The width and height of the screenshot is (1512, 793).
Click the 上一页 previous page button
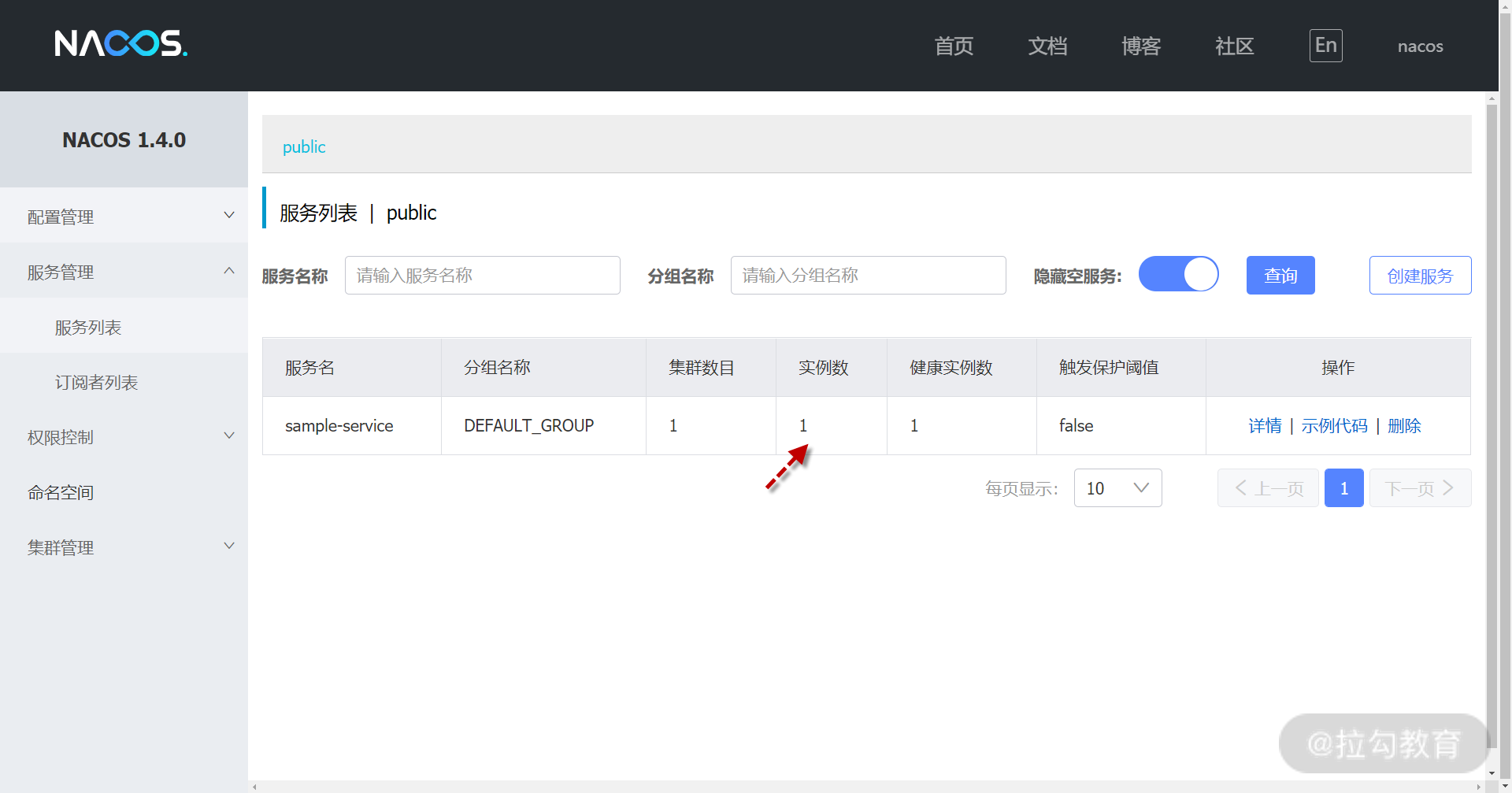click(x=1268, y=488)
